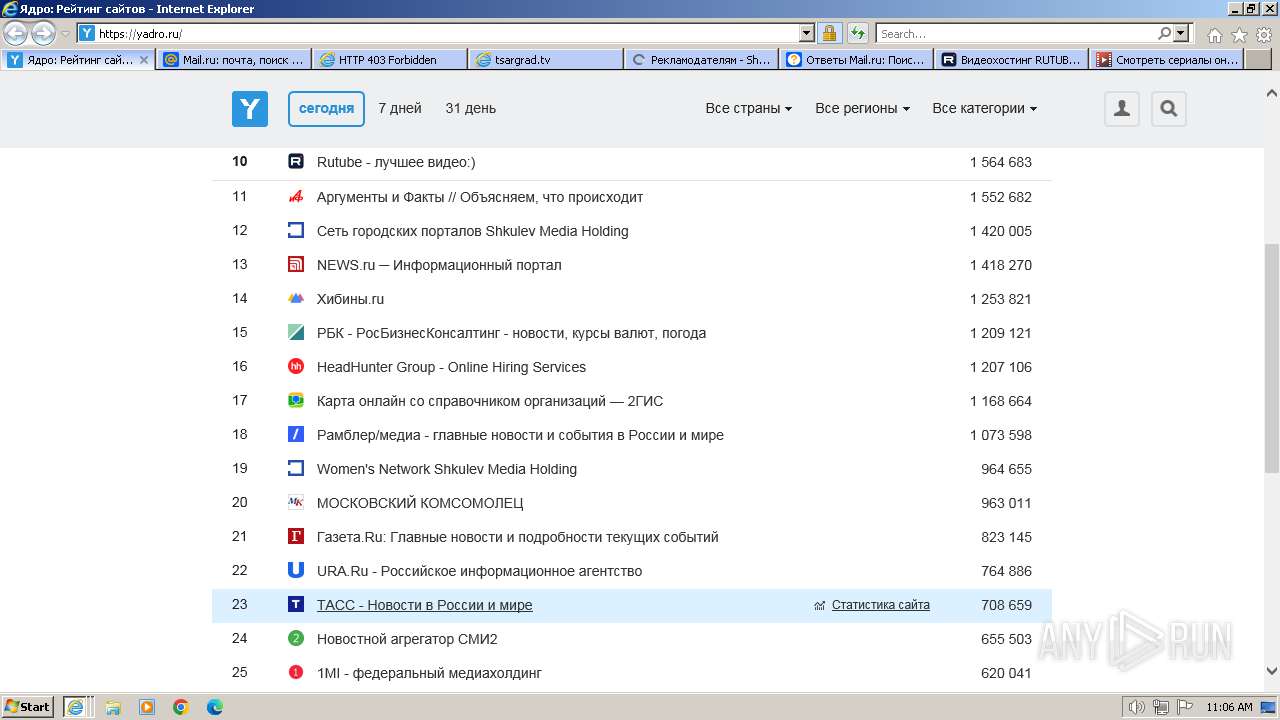
Task: Click the Аргументы и Факты site icon
Action: (x=296, y=197)
